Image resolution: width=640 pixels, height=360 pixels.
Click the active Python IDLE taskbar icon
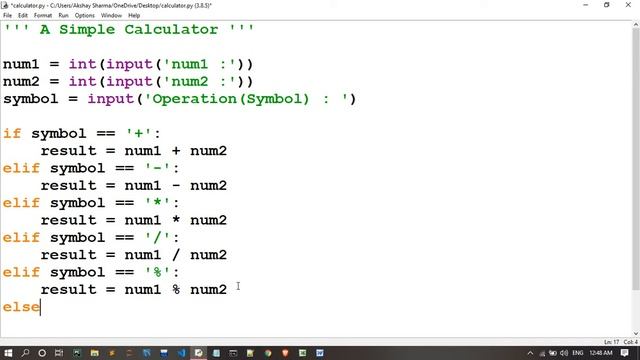(199, 353)
